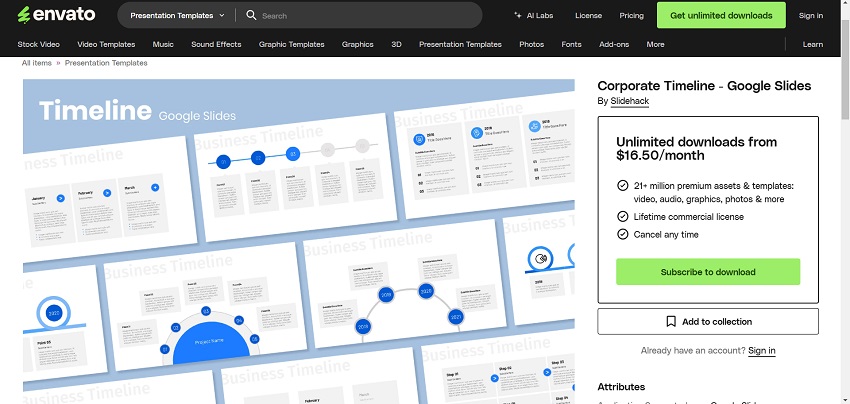
Task: Click Unlimited downloads from $16.50/month text
Action: pos(697,149)
